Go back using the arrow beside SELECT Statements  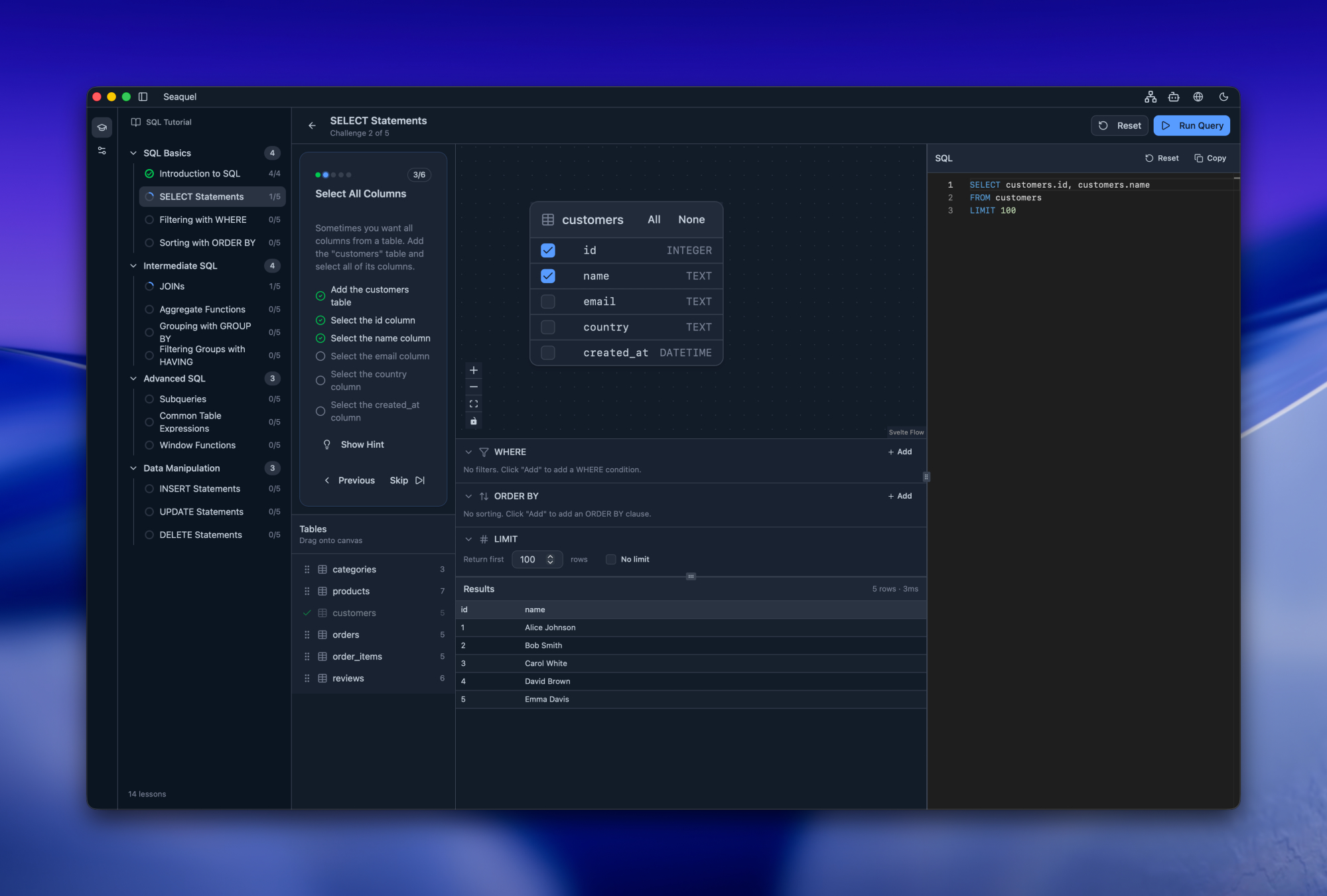pos(312,125)
